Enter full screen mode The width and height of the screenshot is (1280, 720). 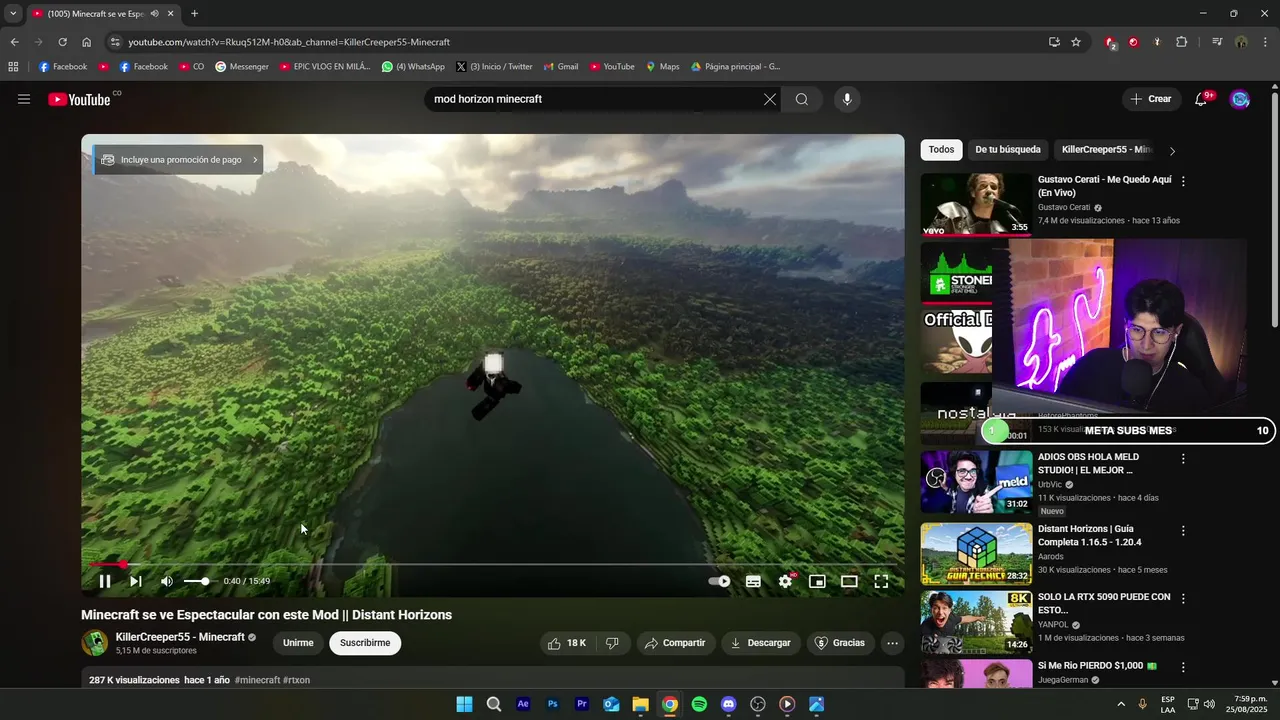click(881, 581)
